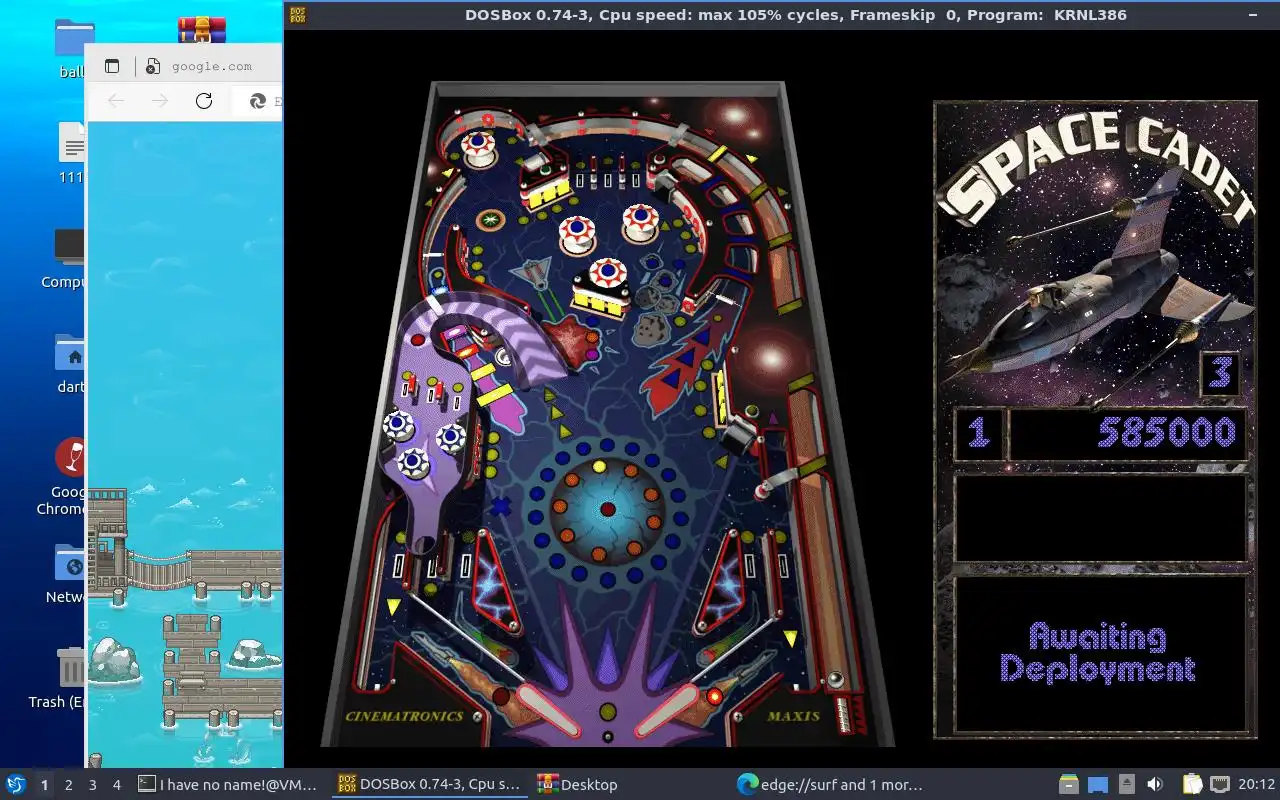Click the player number 1 indicator
The height and width of the screenshot is (800, 1280).
pos(978,434)
